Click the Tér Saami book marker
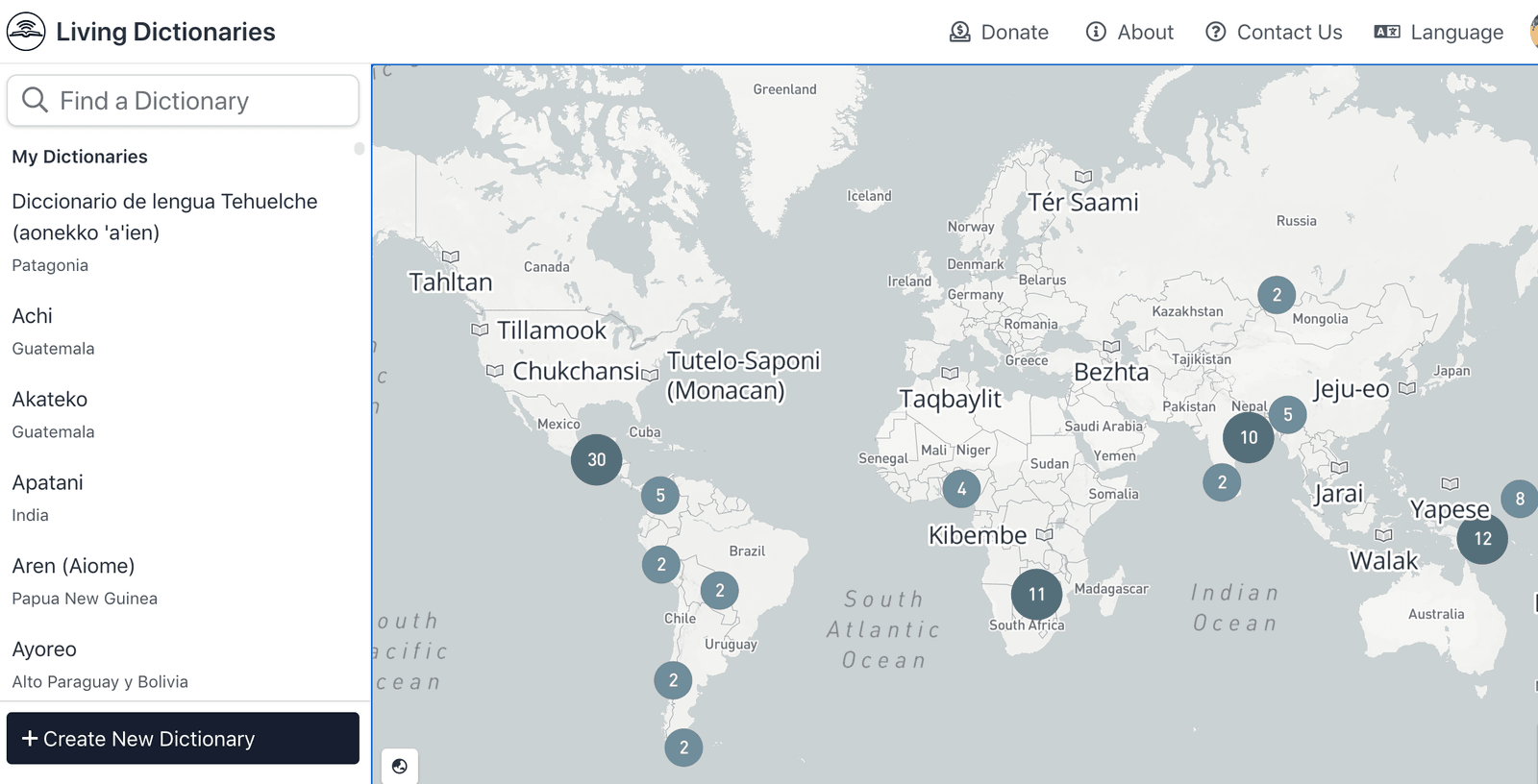This screenshot has width=1538, height=784. pyautogui.click(x=1083, y=177)
